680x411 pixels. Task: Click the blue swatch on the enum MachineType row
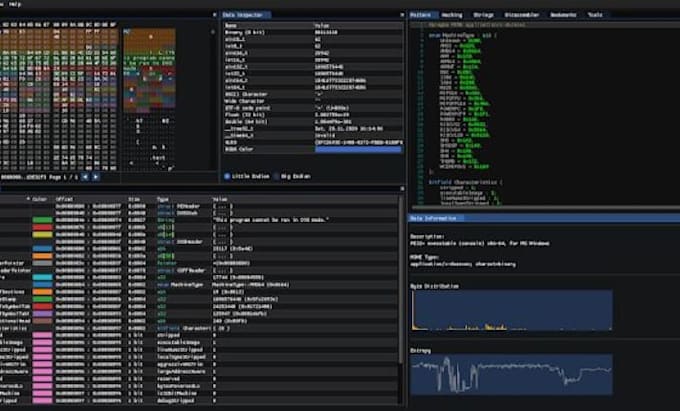point(42,285)
